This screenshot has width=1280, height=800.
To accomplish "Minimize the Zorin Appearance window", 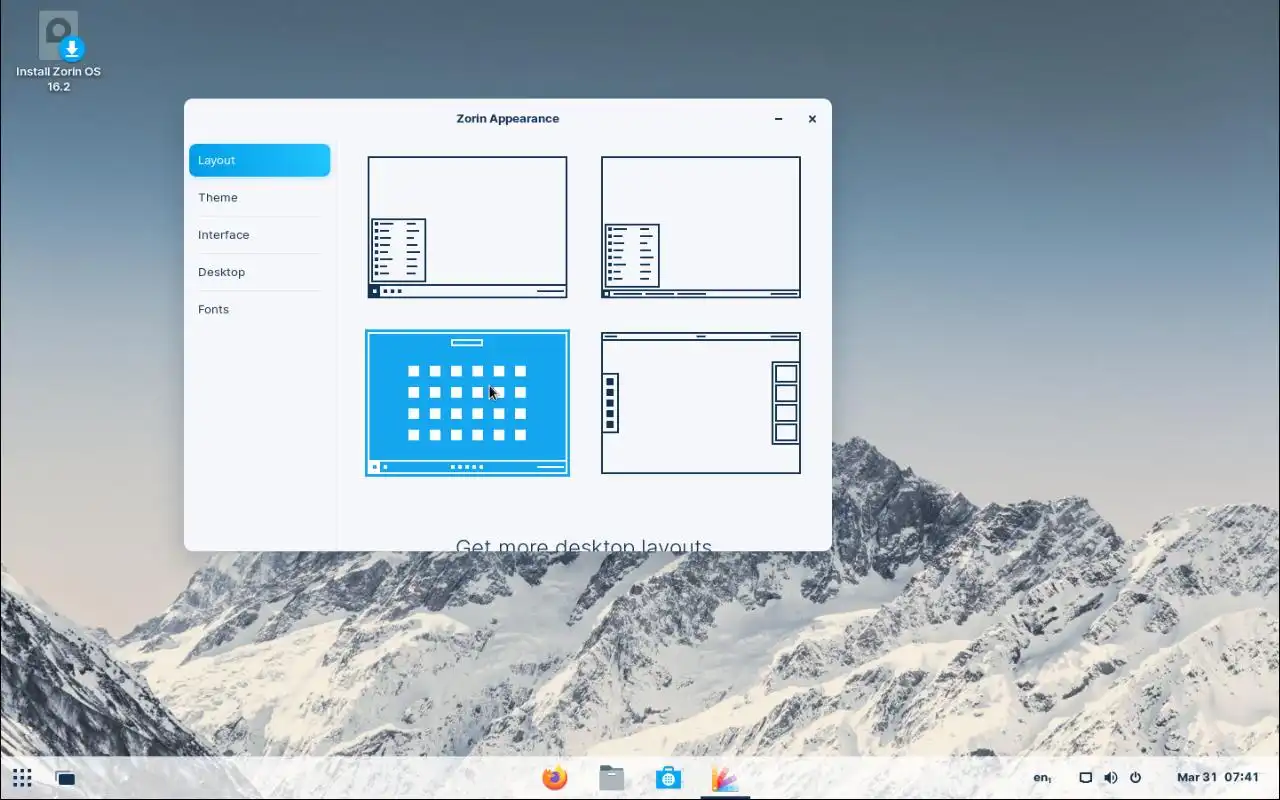I will coord(779,119).
